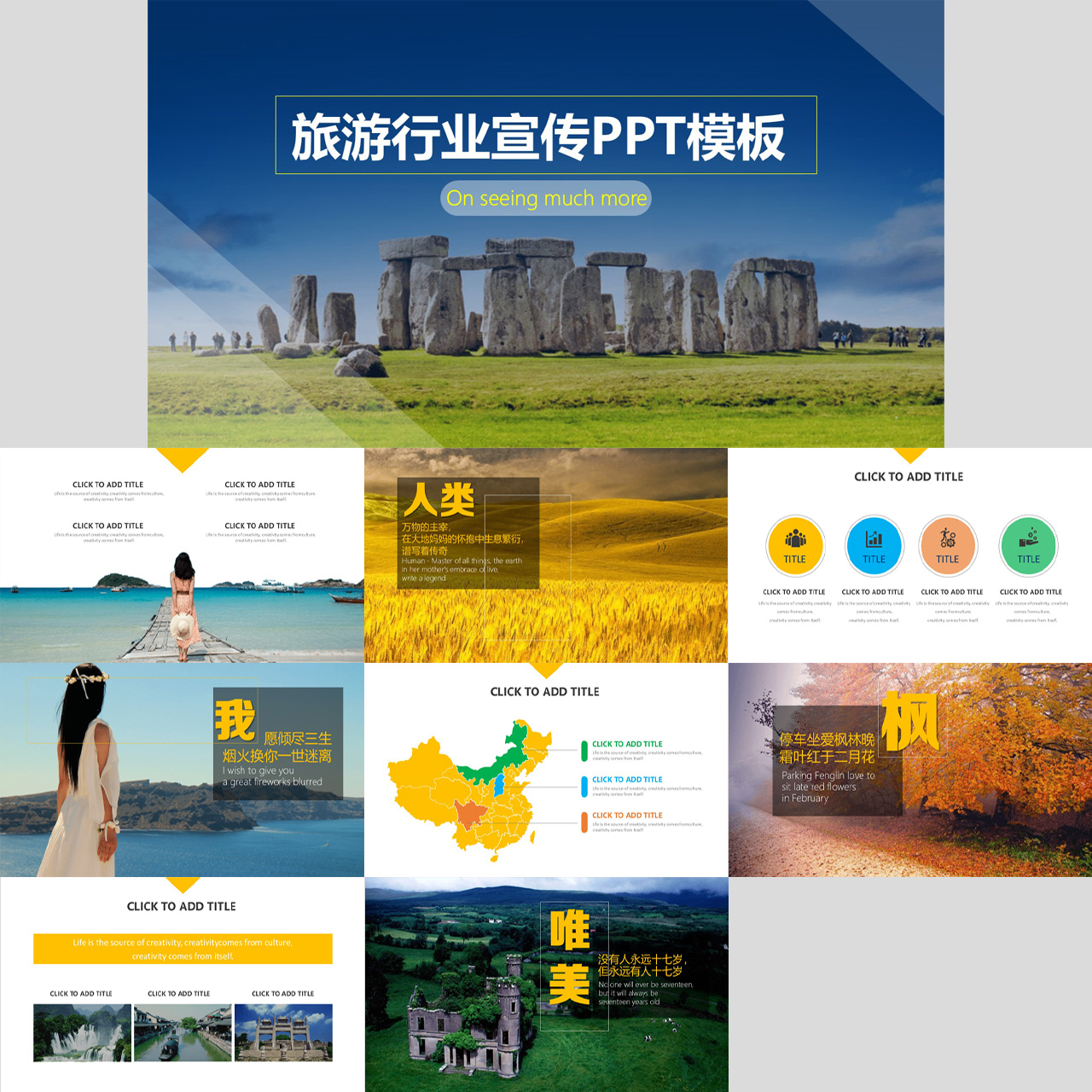Select the orange gears TITLE icon
Image resolution: width=1092 pixels, height=1092 pixels.
[948, 546]
